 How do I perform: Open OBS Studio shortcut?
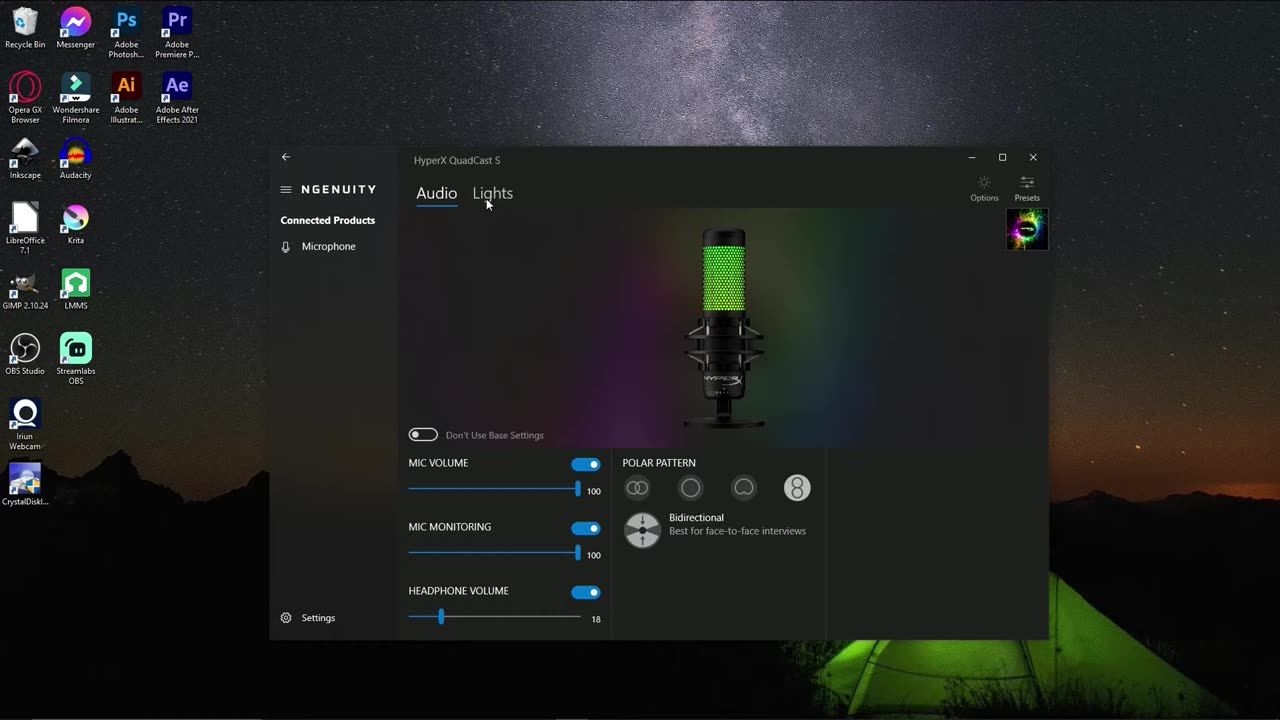[25, 355]
